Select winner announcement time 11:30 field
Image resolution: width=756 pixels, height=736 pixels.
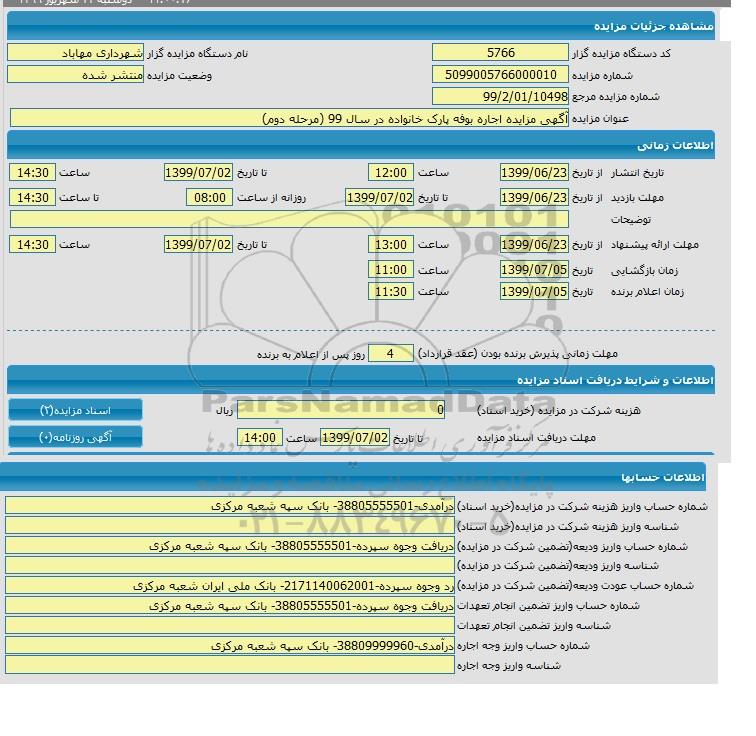(391, 292)
